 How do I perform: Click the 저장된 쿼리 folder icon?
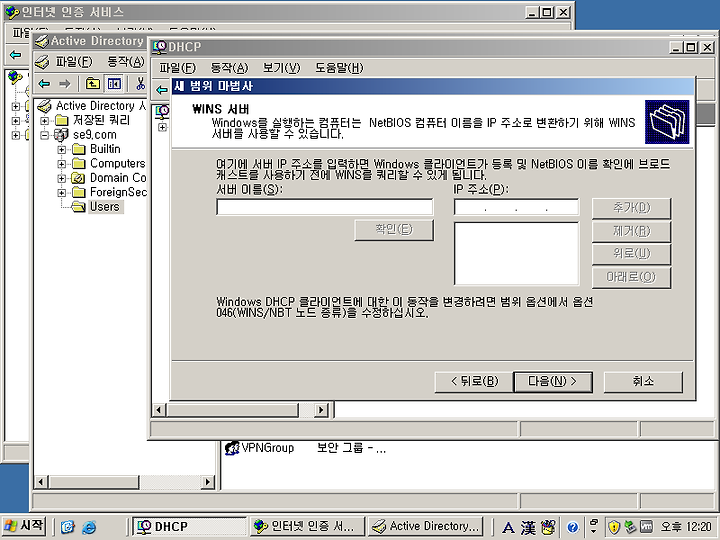click(x=62, y=120)
